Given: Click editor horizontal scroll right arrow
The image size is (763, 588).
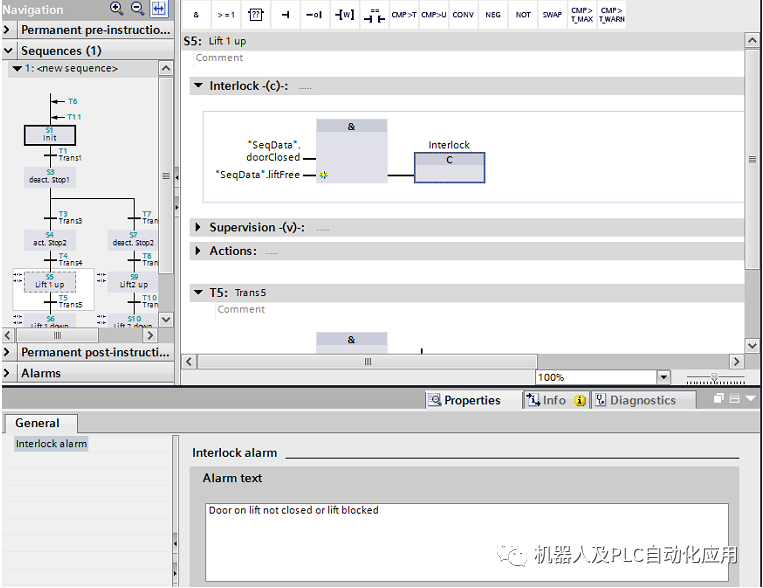Looking at the screenshot, I should point(736,362).
